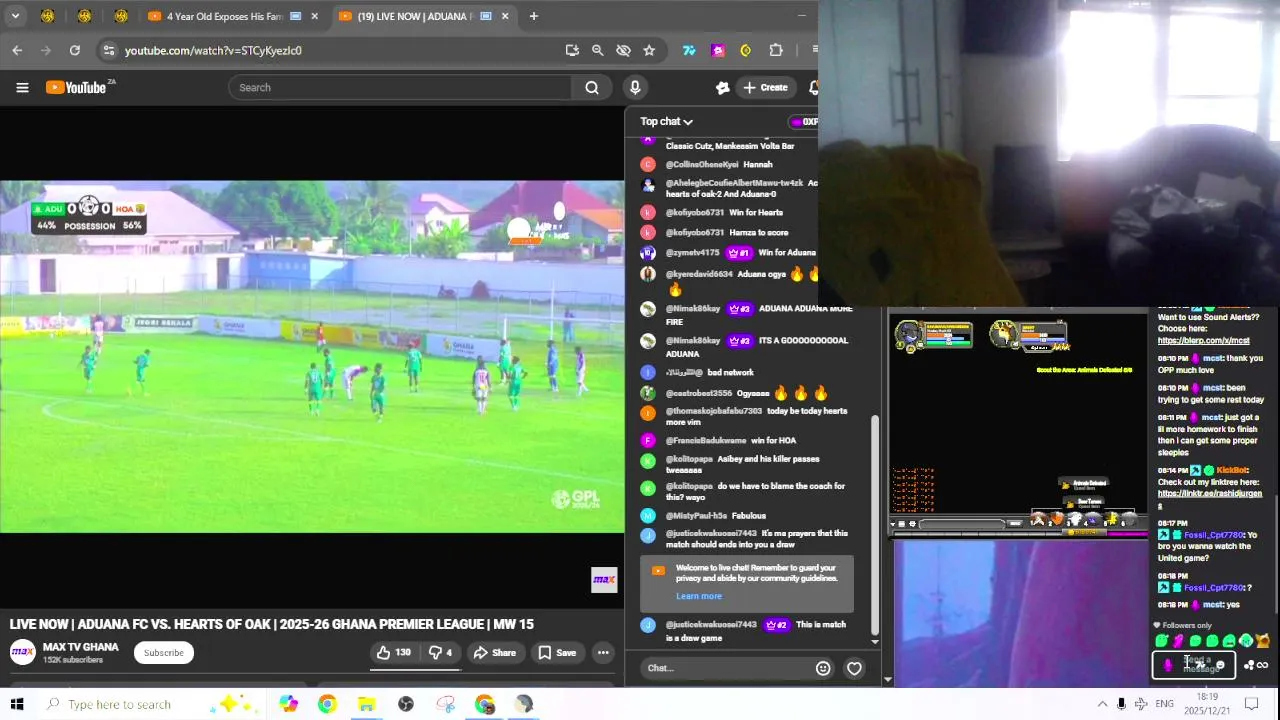Open the YouTube hamburger guide menu
1280x720 pixels.
pos(22,87)
